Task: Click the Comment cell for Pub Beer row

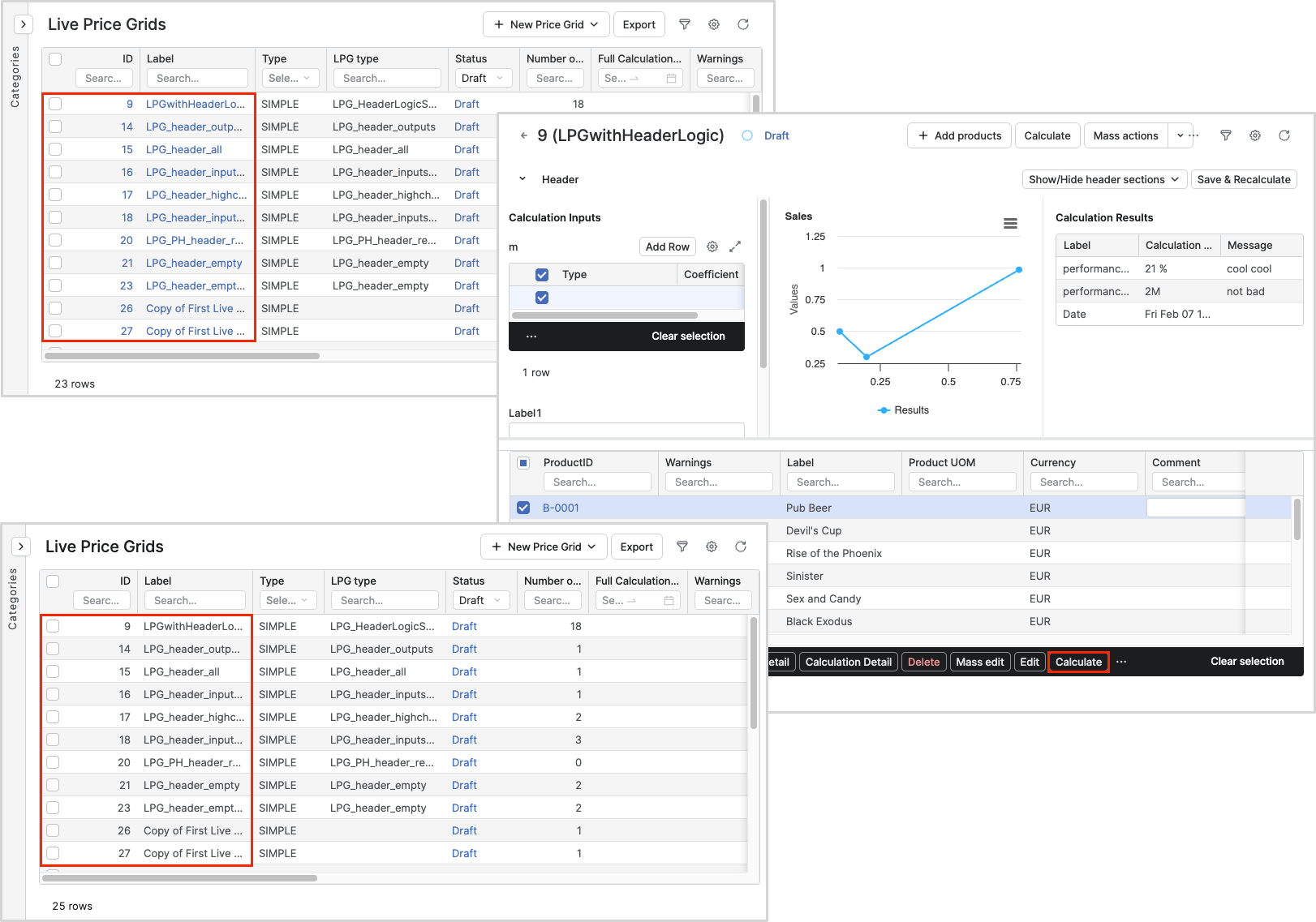Action: click(1195, 508)
